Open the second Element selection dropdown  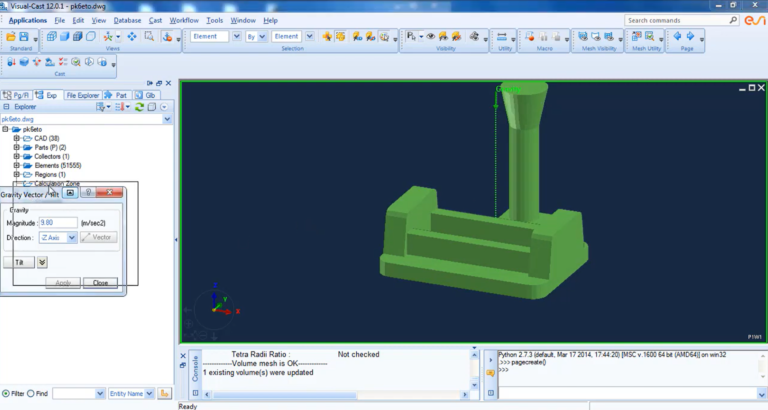pos(310,37)
